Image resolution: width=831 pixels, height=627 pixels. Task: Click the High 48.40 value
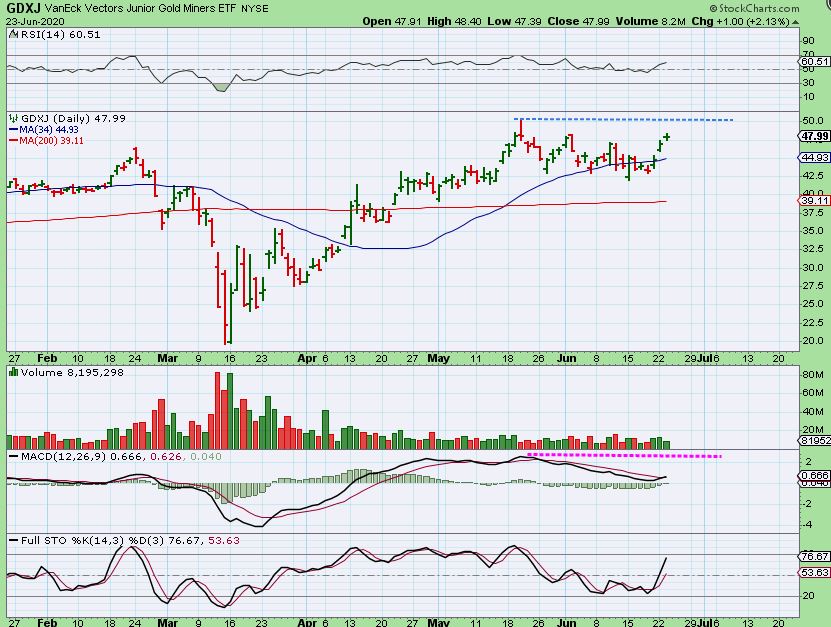click(454, 21)
